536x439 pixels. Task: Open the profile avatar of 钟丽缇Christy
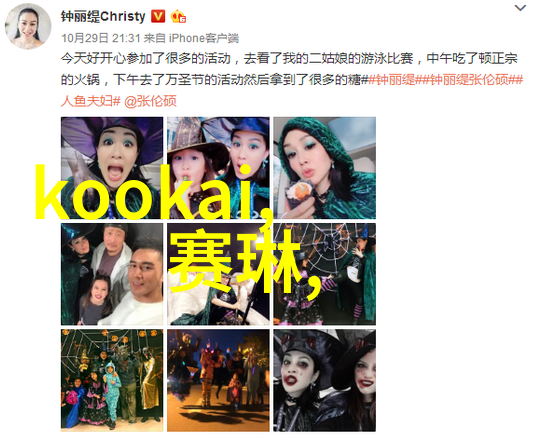(x=28, y=26)
